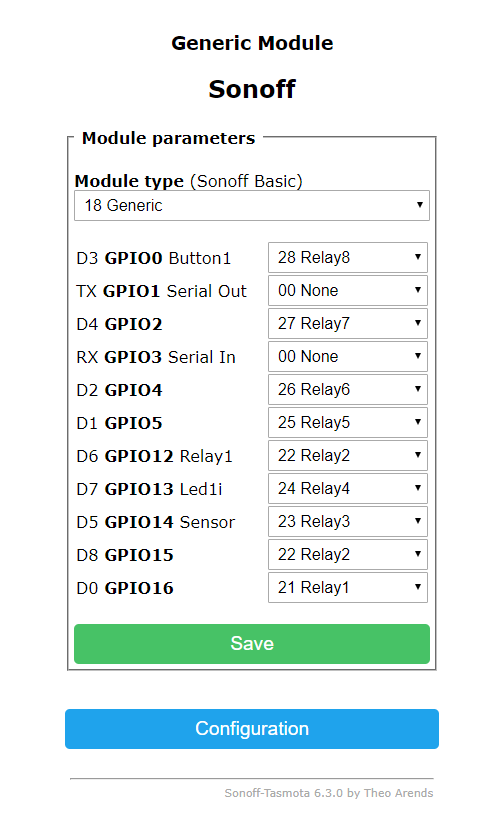Click the arrow beside 23 Relay3
The image size is (490, 828).
418,521
